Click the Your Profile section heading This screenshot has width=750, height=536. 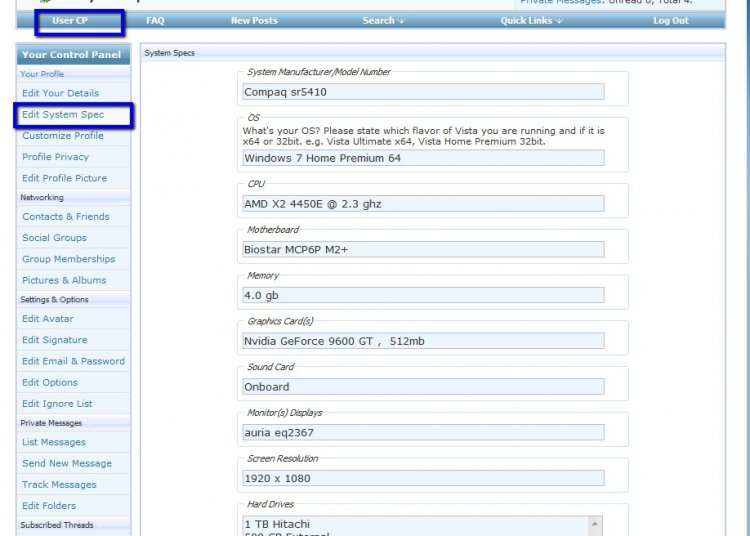click(x=42, y=74)
